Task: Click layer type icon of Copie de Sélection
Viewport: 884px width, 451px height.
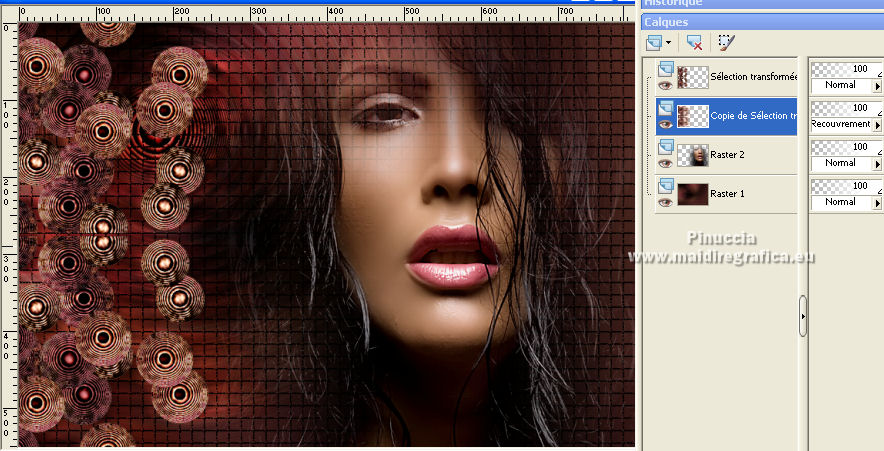Action: (x=666, y=108)
